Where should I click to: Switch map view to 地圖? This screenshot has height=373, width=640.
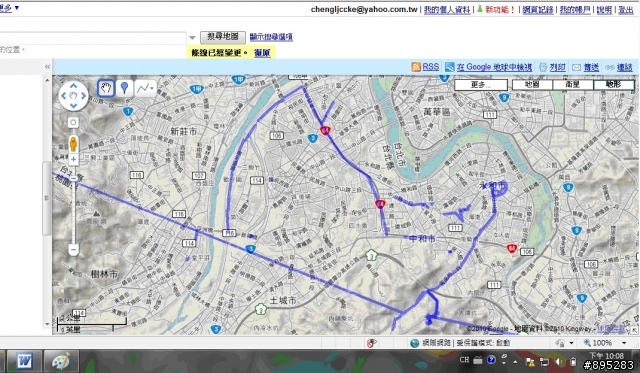[532, 84]
